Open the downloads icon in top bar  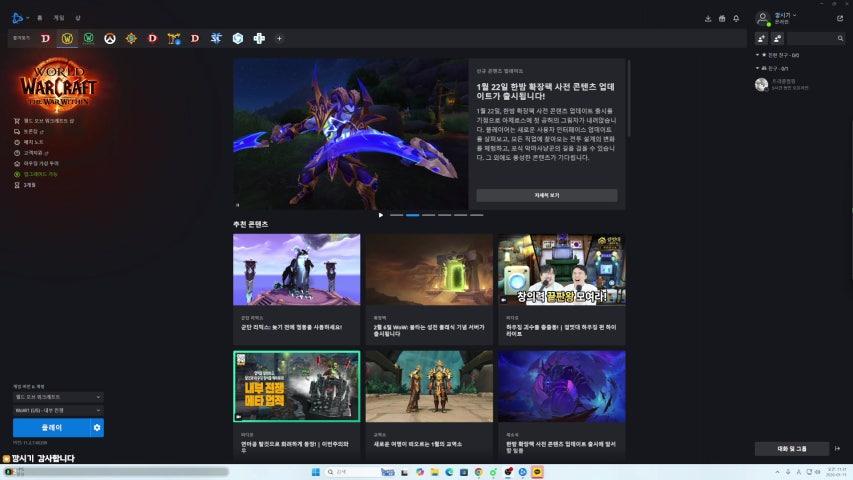708,18
